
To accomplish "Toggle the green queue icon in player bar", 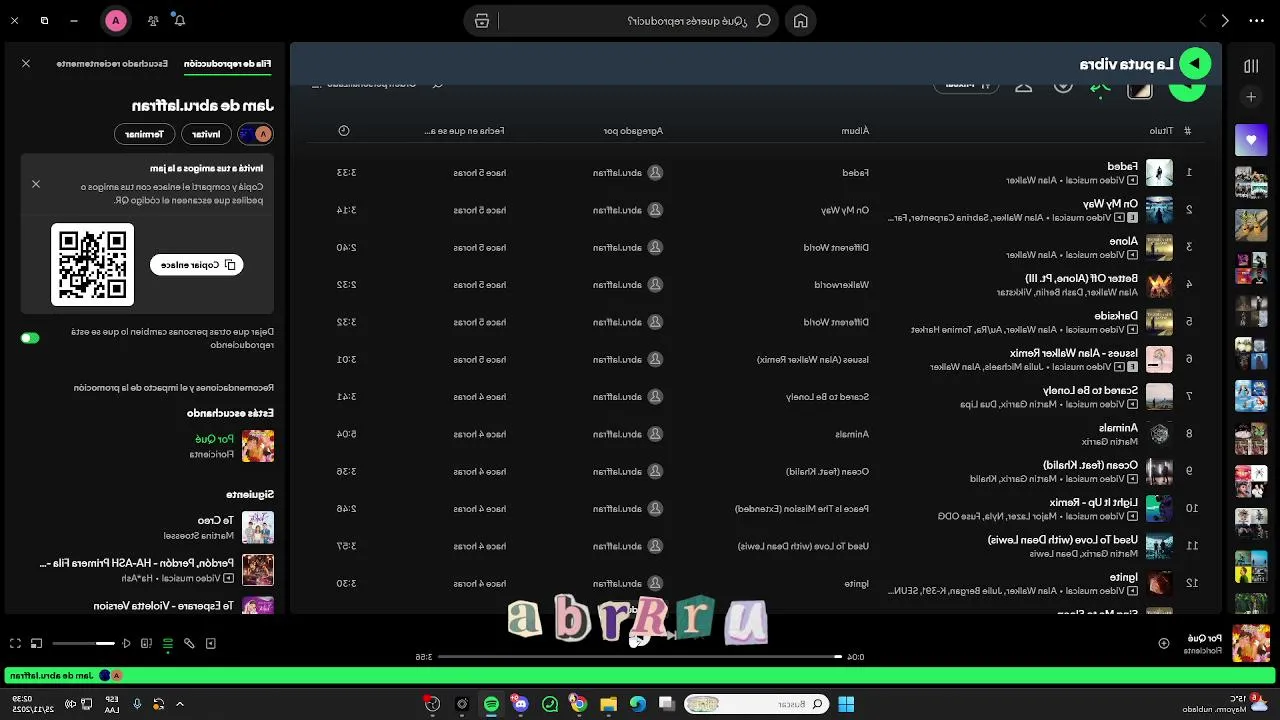I will click(x=168, y=643).
